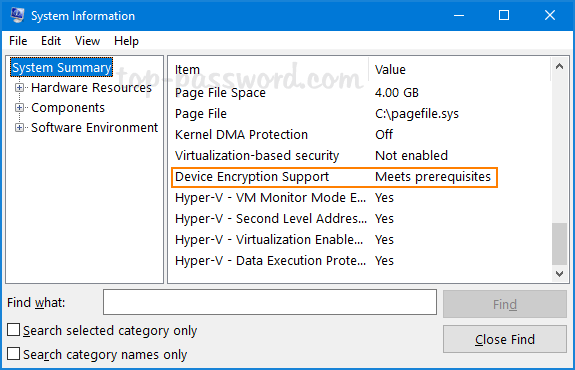This screenshot has width=575, height=370.
Task: Open the File menu
Action: pos(18,41)
